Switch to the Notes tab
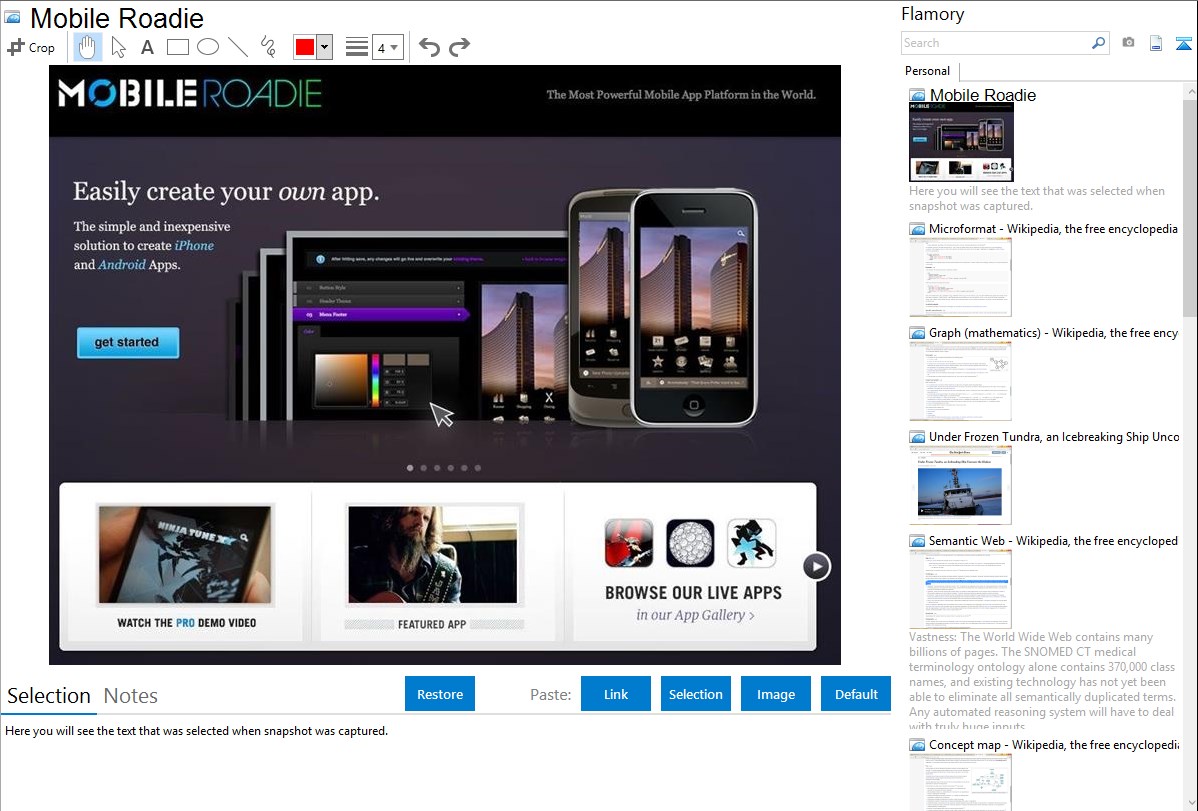The width and height of the screenshot is (1198, 811). pyautogui.click(x=131, y=696)
